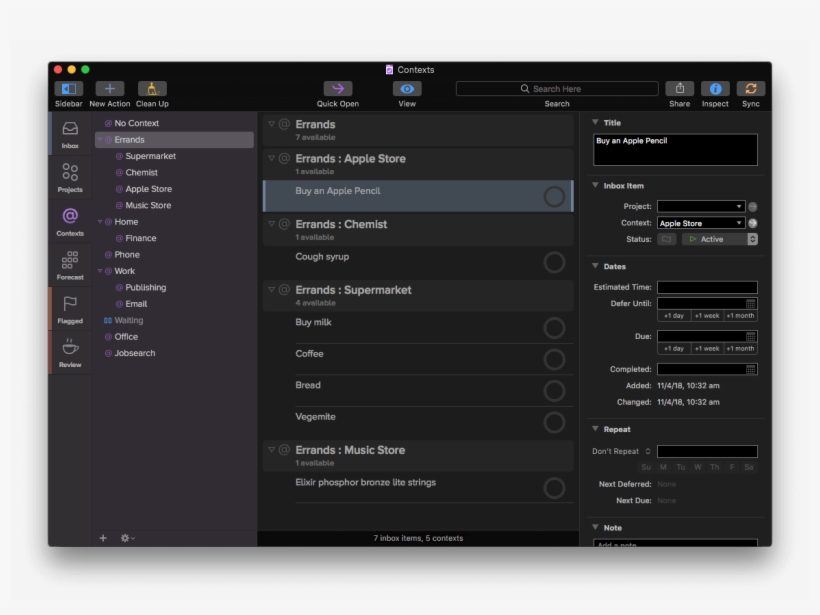Go to the Inbox perspective

tap(70, 134)
